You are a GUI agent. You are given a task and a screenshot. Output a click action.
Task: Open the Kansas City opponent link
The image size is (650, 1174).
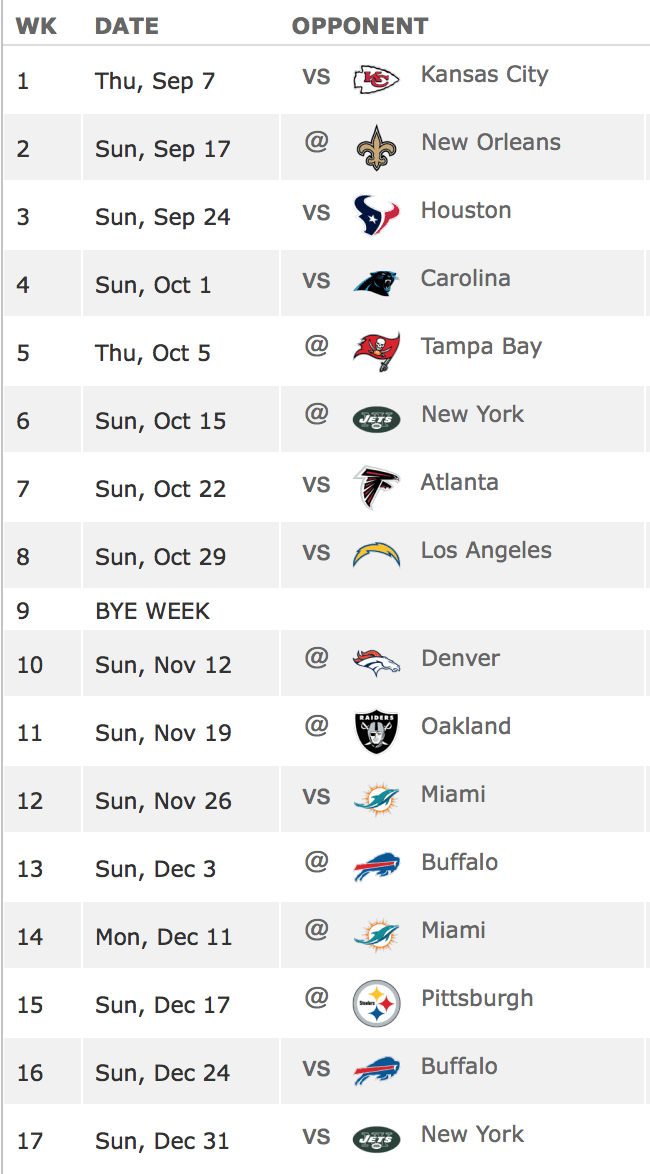pos(484,75)
